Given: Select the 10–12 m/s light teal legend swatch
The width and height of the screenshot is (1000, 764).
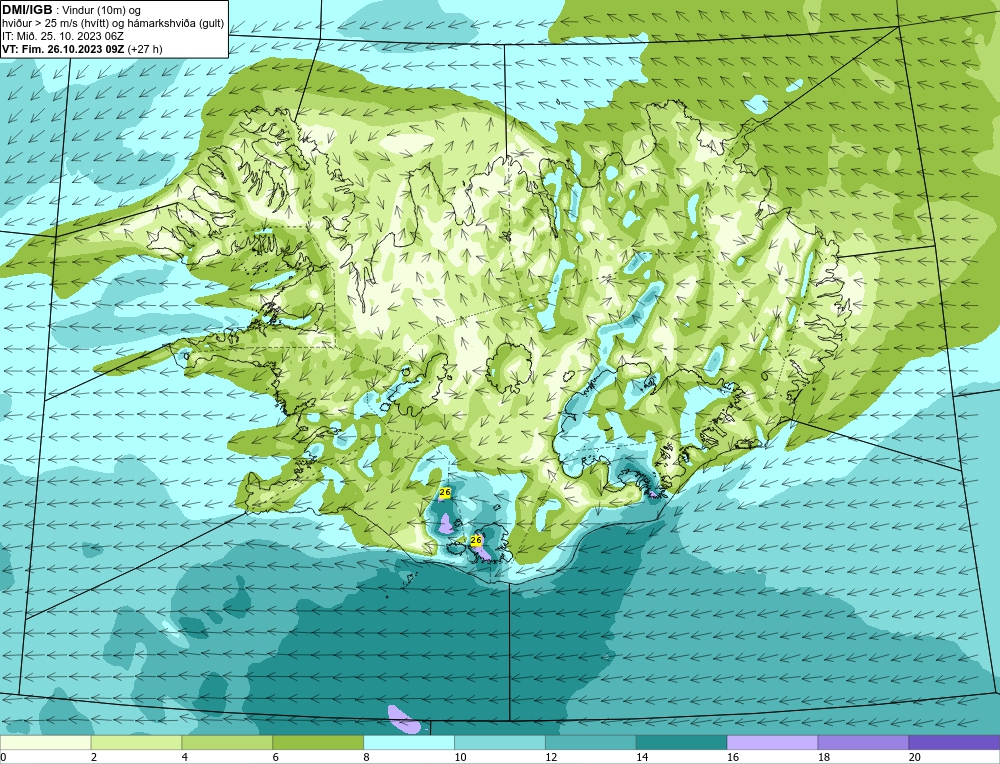Looking at the screenshot, I should point(500,742).
